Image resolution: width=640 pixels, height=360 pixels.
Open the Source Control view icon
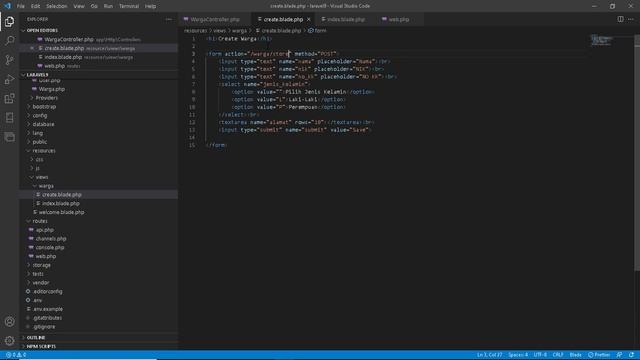9,60
